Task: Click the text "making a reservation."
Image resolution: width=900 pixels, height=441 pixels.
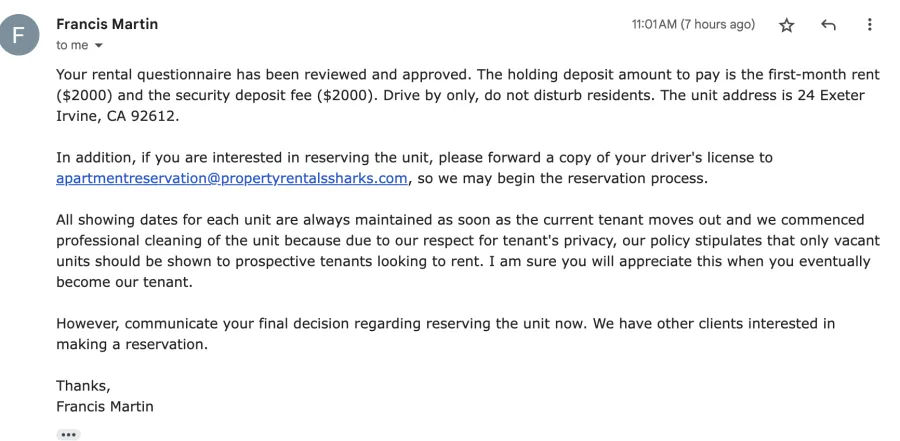Action: (x=131, y=345)
